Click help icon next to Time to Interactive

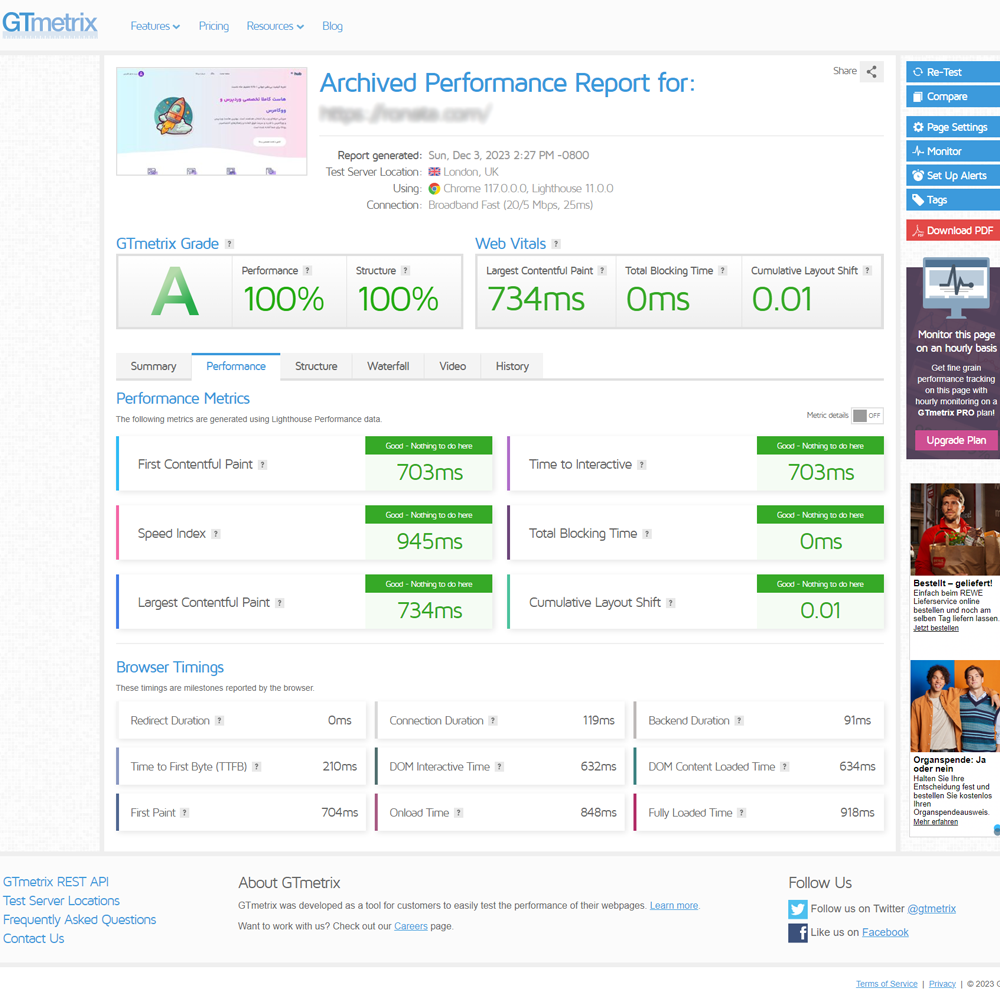coord(642,465)
